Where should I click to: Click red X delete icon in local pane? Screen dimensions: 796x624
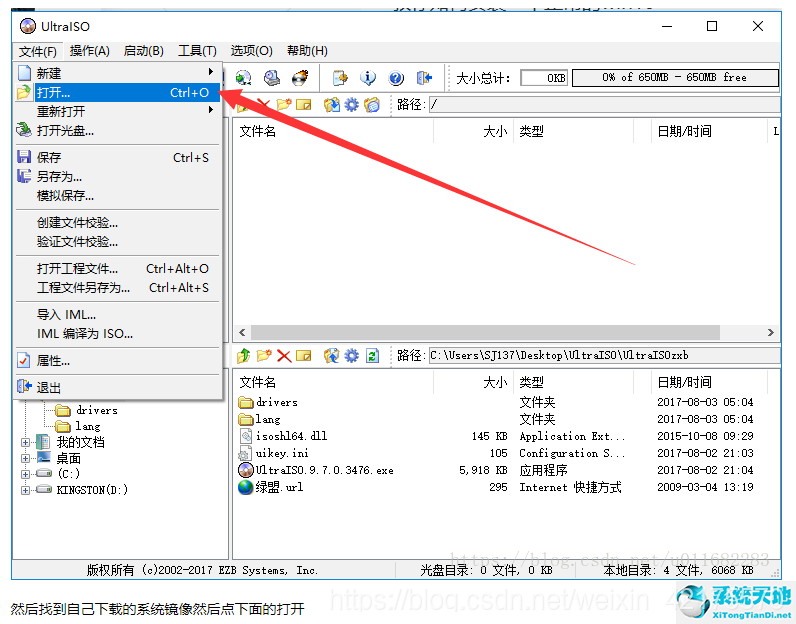[284, 355]
